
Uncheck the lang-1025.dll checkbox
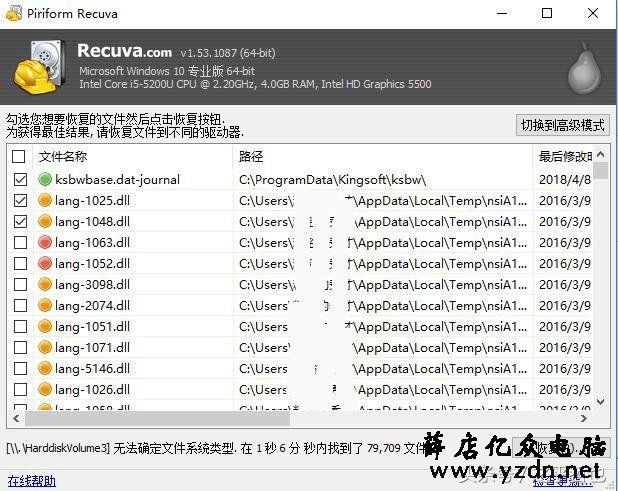pyautogui.click(x=20, y=200)
